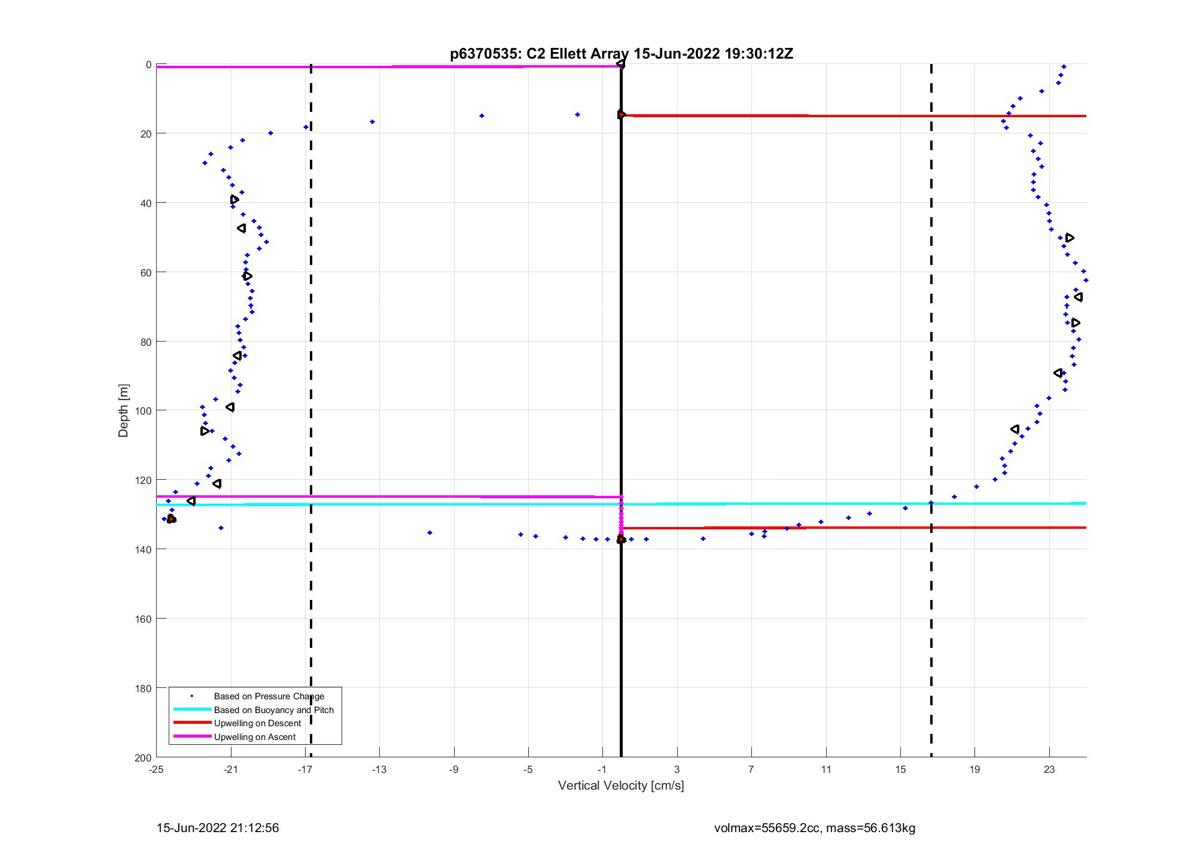Click x-axis tick label '11'
The height and width of the screenshot is (851, 1200).
826,769
